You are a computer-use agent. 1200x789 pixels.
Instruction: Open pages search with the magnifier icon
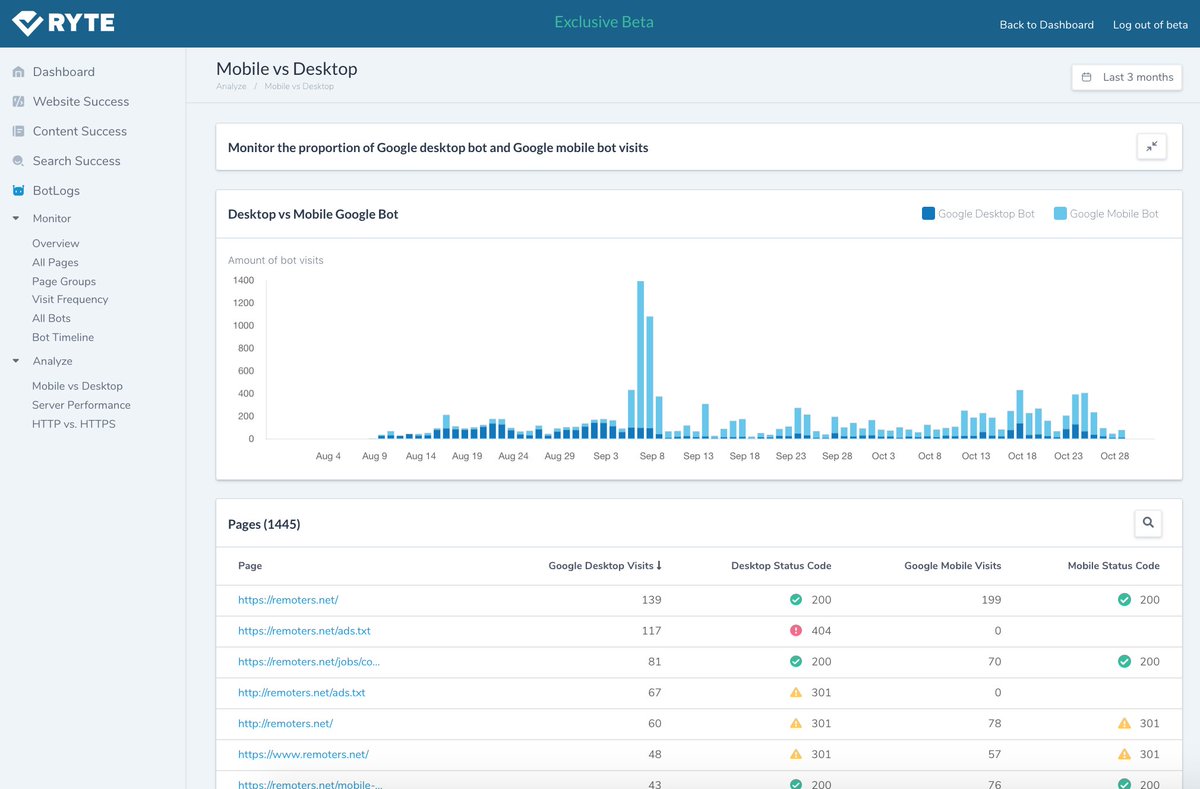1148,522
